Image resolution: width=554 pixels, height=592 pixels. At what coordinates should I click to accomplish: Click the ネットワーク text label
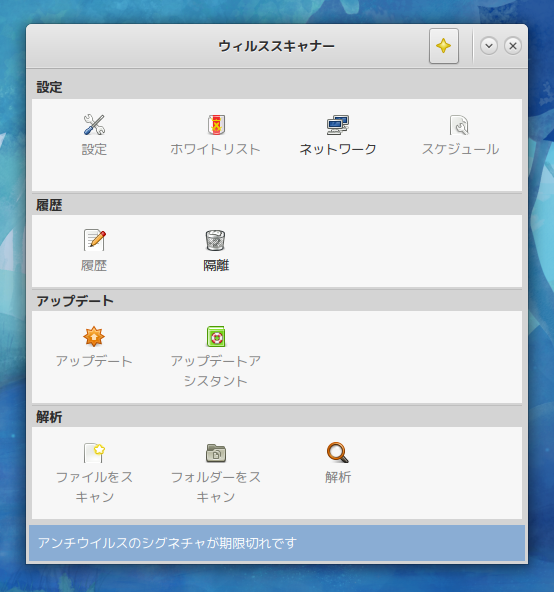pos(338,149)
